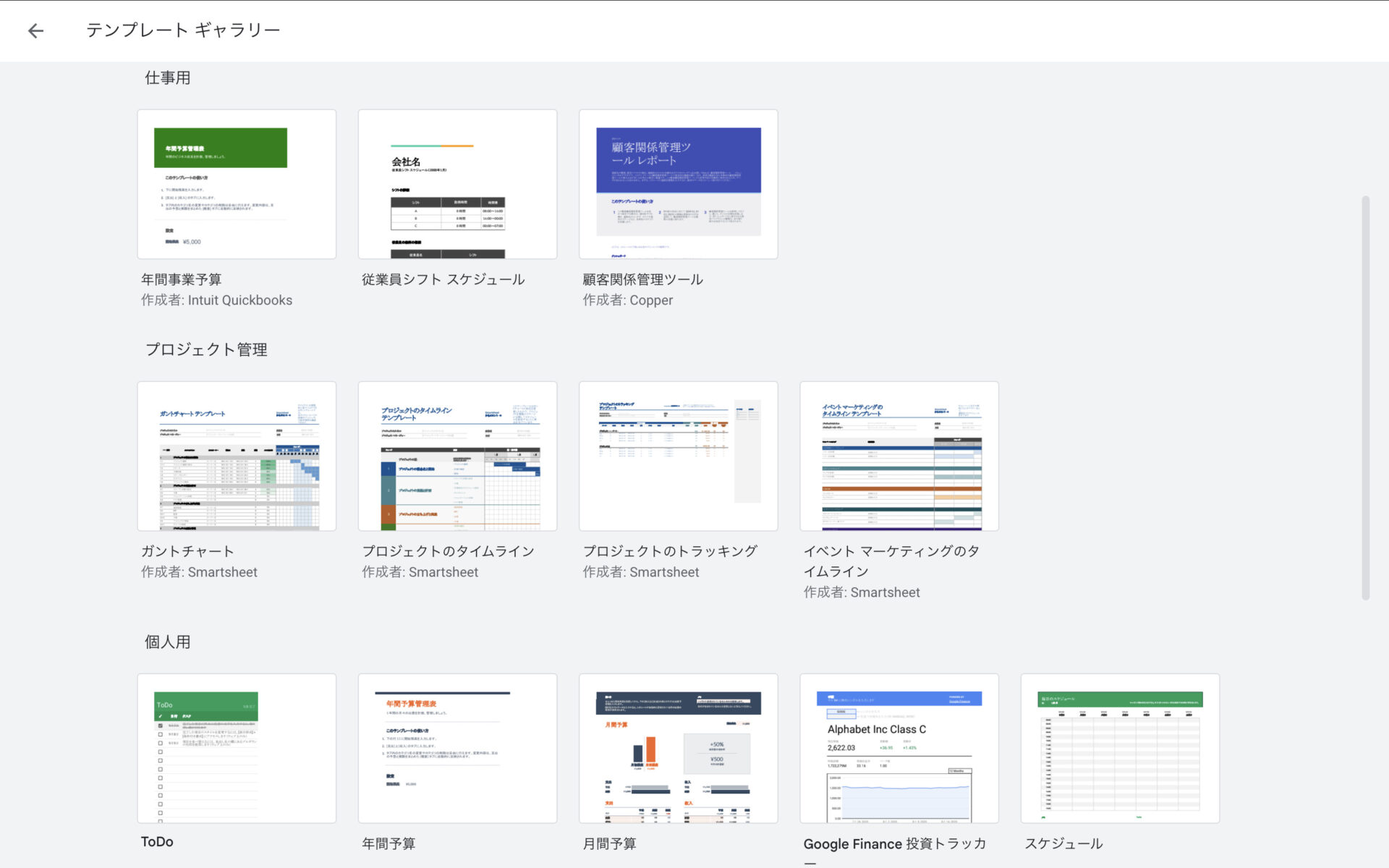Open the 年間事業予算 template

coord(237,184)
